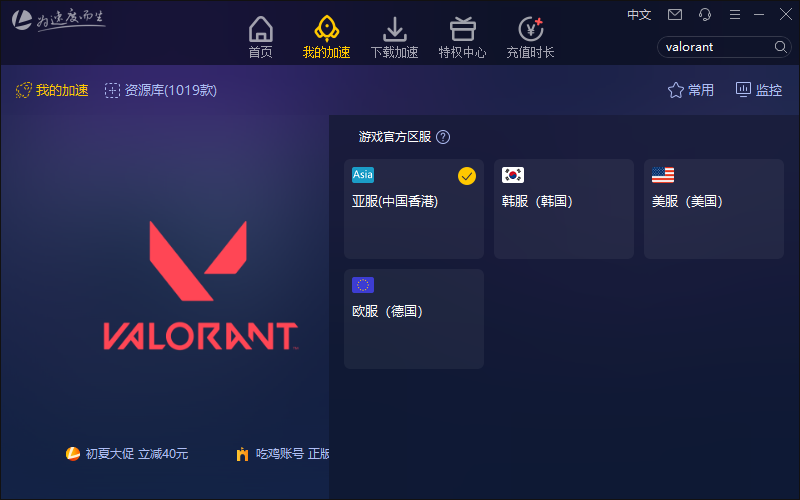Open the 特权中心 gift tab
This screenshot has height=500, width=800.
(x=462, y=37)
